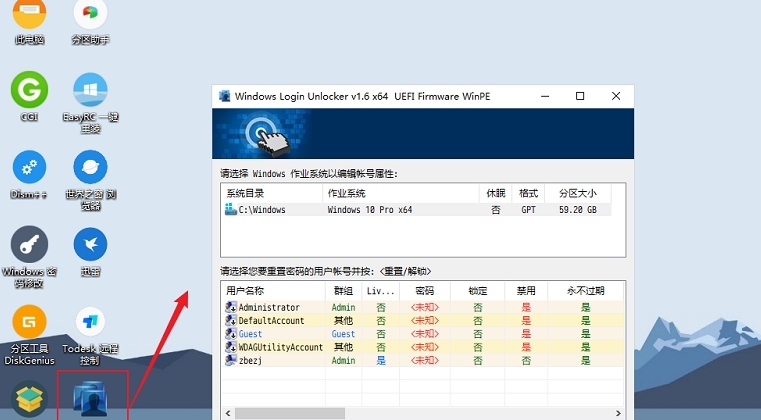Click the Admin group cell for zbezj
The width and height of the screenshot is (761, 420).
click(343, 360)
